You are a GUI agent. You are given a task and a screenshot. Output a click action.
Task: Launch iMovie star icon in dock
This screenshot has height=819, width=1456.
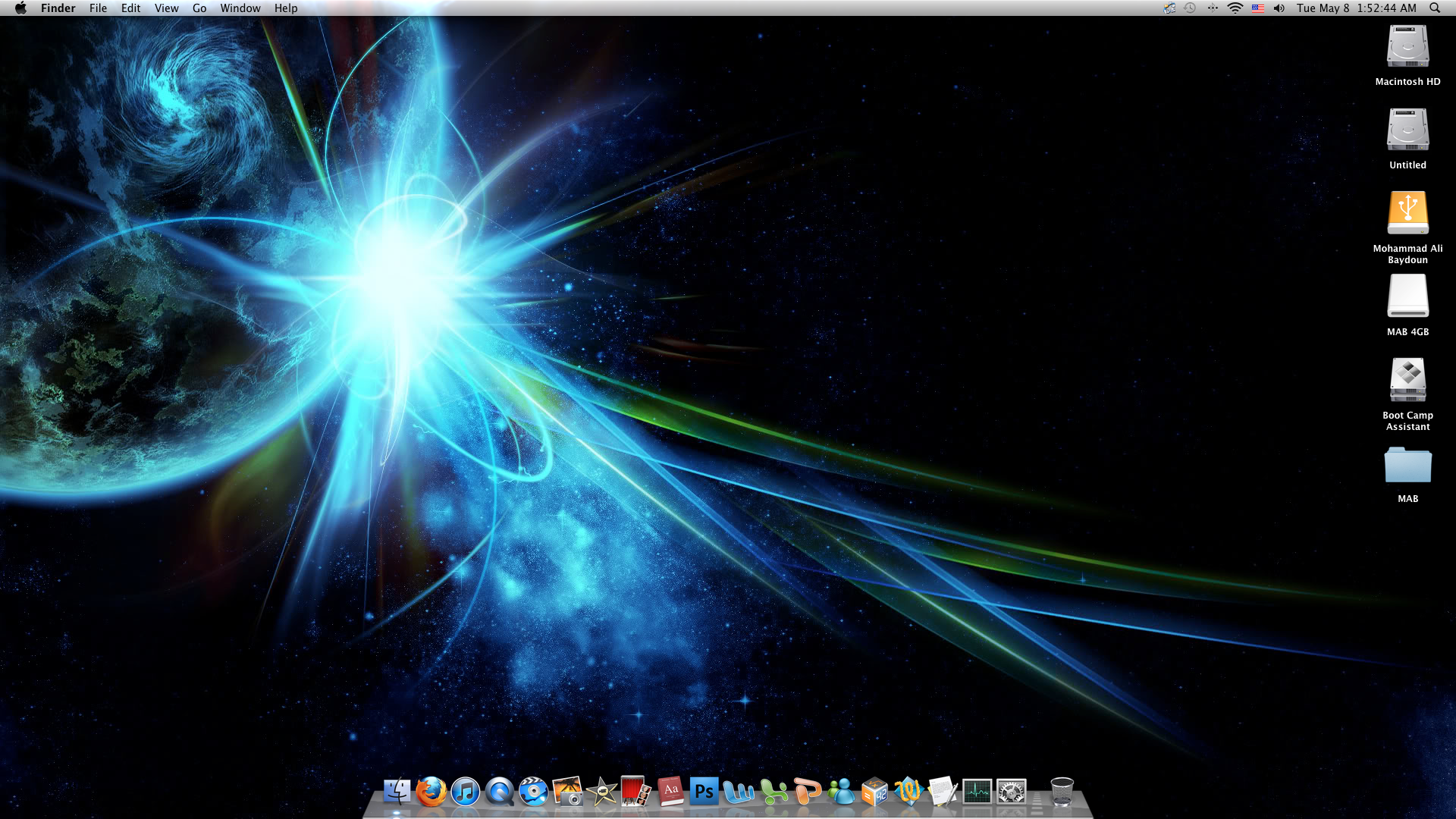tap(601, 792)
